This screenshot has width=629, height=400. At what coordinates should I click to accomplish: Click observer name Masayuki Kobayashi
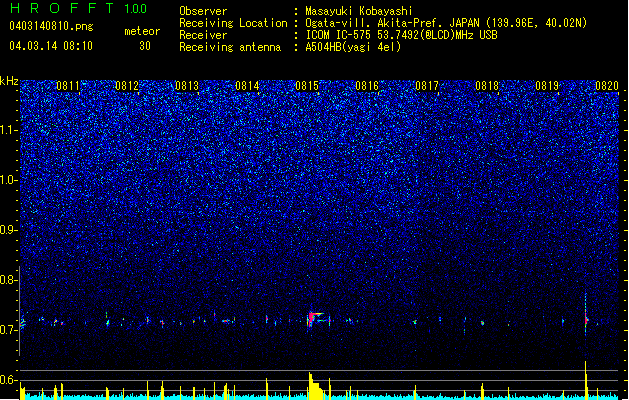tap(359, 11)
